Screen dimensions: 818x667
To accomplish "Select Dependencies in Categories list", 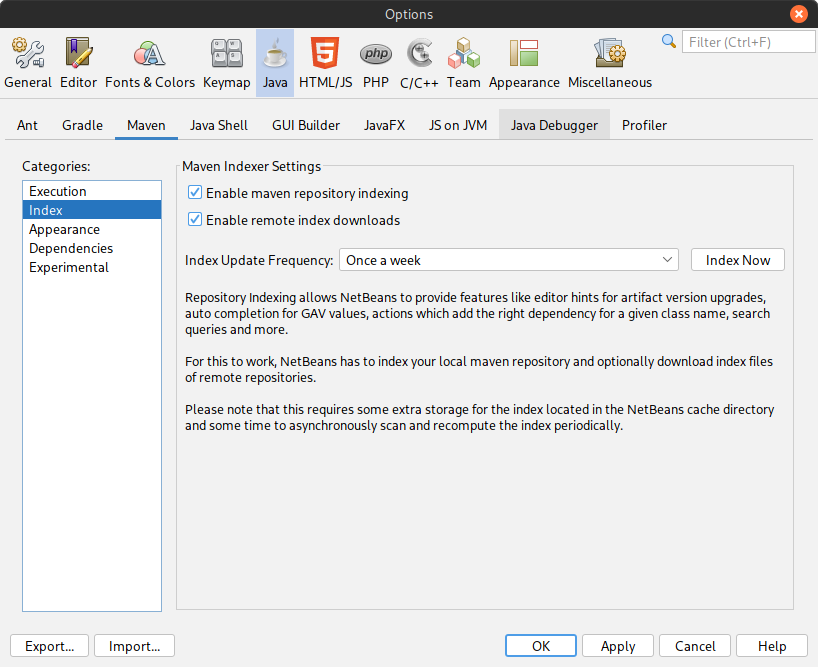I will click(92, 248).
